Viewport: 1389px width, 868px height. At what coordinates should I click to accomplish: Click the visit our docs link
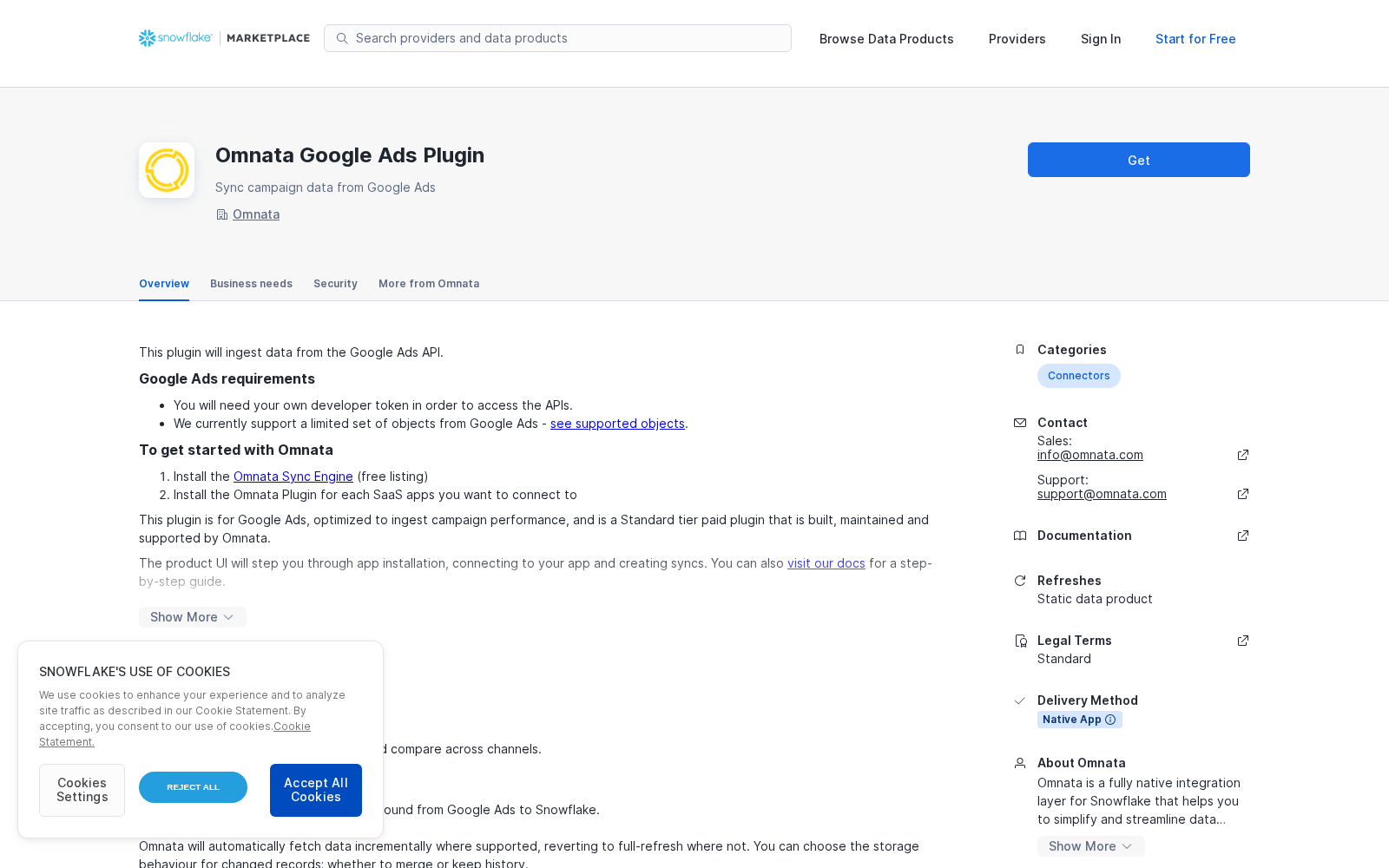point(826,563)
